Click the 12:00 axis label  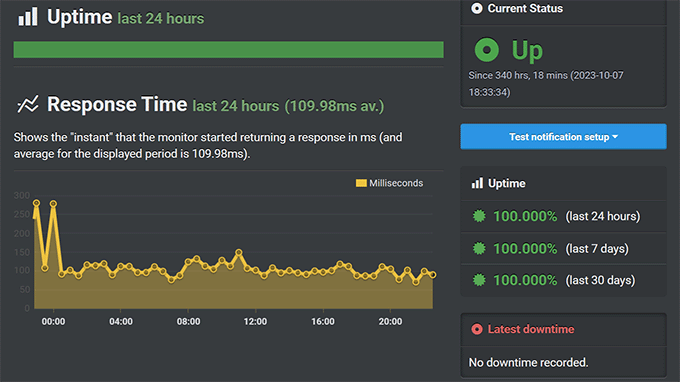255,321
